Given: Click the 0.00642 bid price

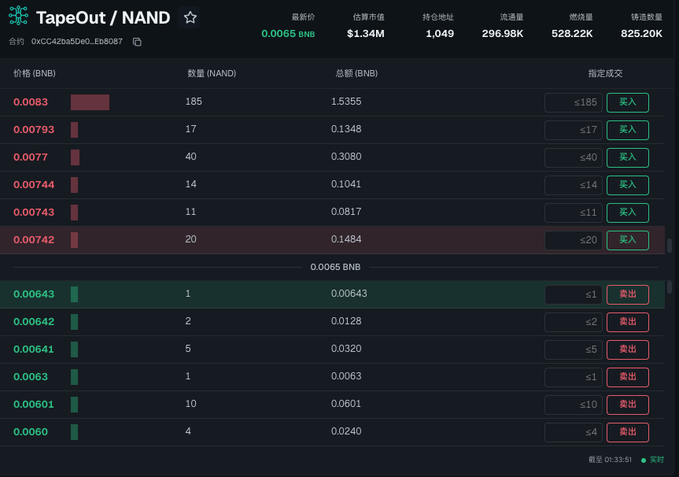Looking at the screenshot, I should click(x=34, y=322).
